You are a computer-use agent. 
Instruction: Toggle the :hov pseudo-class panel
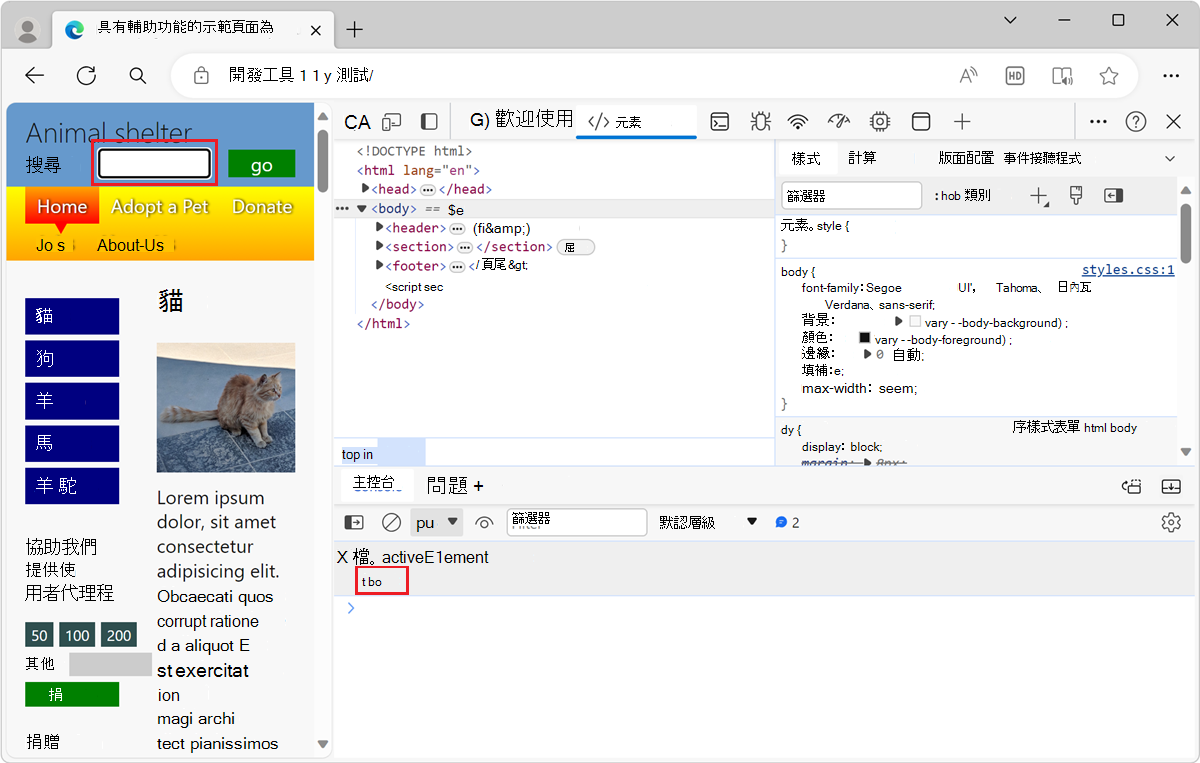tap(962, 195)
